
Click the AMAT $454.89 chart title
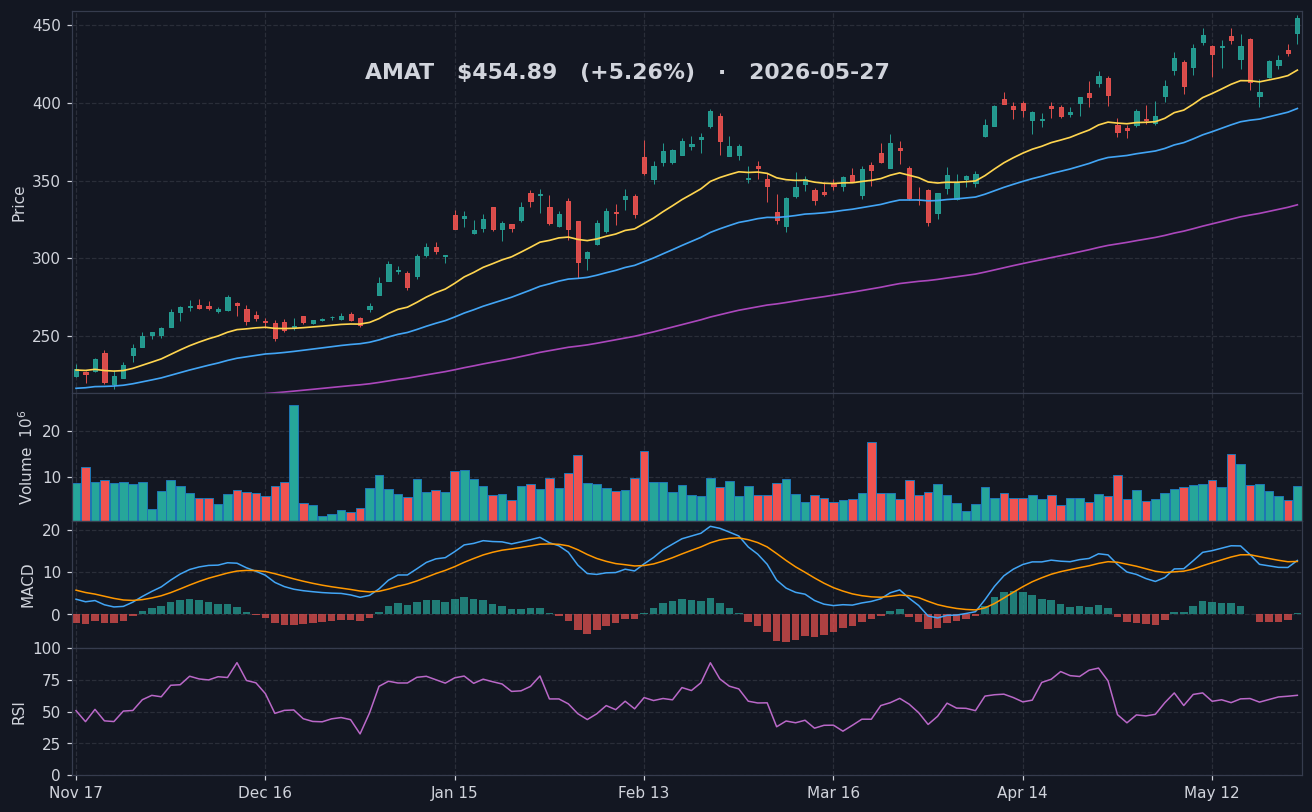(627, 72)
